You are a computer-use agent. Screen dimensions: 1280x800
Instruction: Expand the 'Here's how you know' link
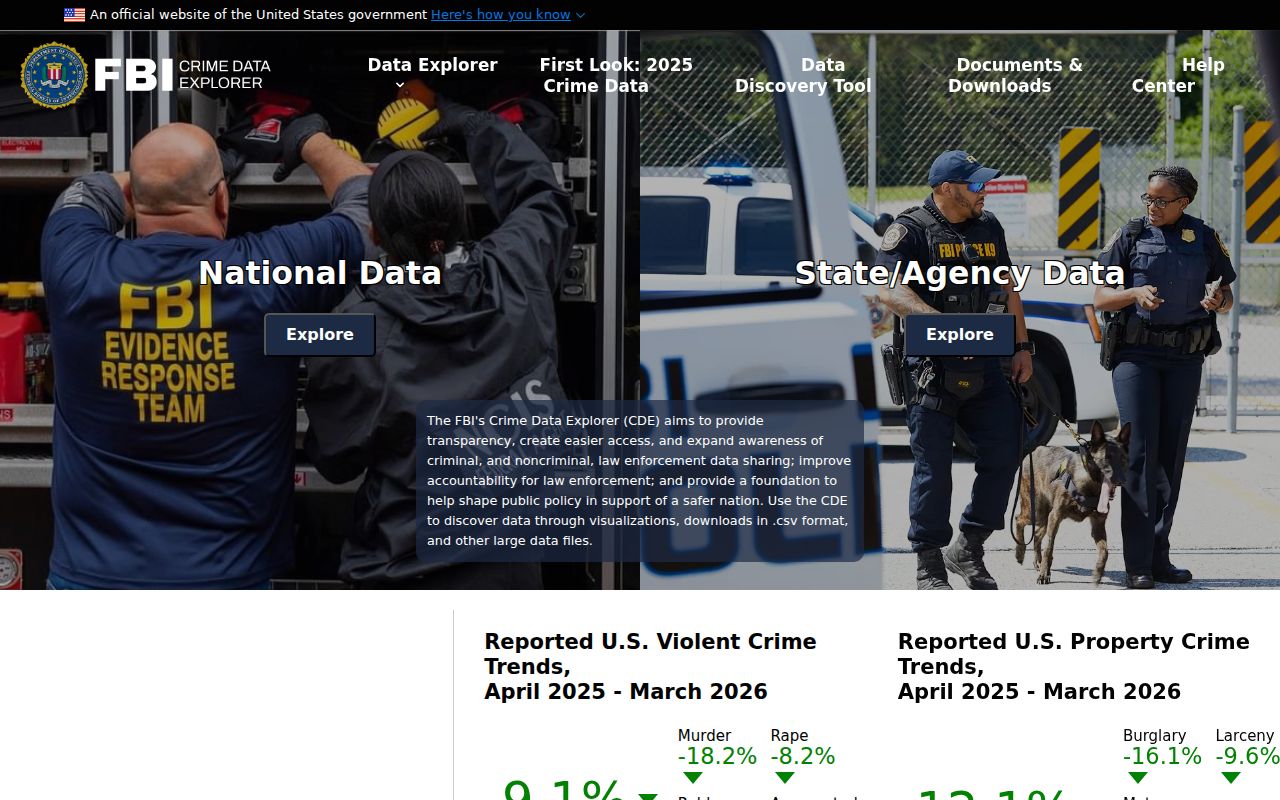tap(507, 15)
